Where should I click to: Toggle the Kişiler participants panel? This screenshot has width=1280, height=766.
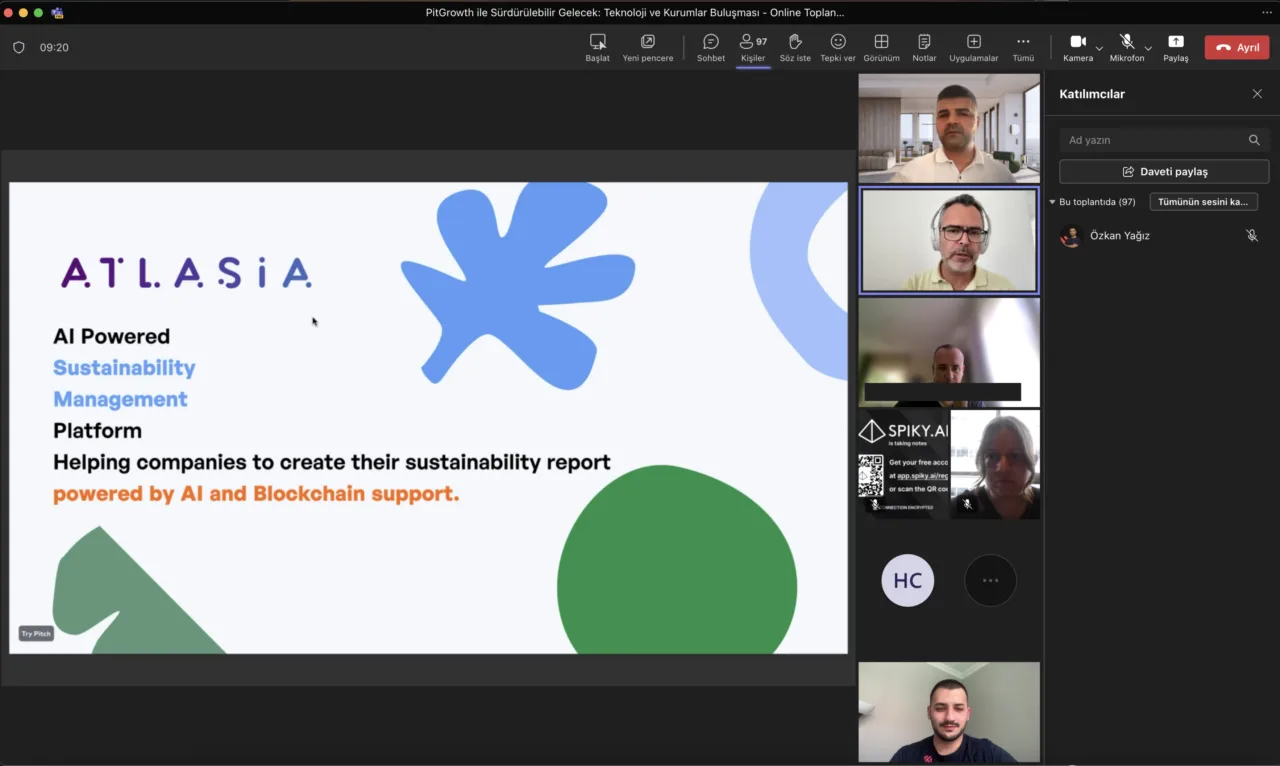tap(753, 47)
